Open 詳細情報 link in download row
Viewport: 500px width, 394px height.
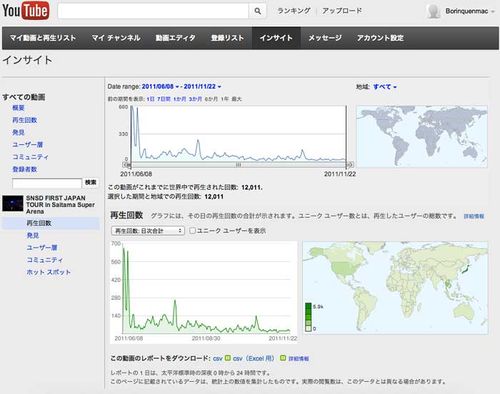298,359
